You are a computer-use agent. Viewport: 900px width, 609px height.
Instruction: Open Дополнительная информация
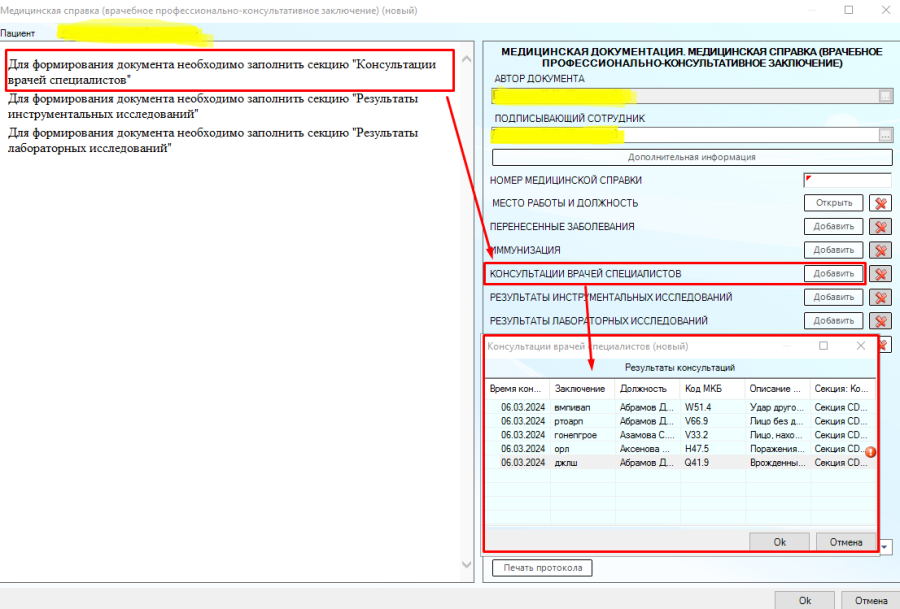pos(692,157)
